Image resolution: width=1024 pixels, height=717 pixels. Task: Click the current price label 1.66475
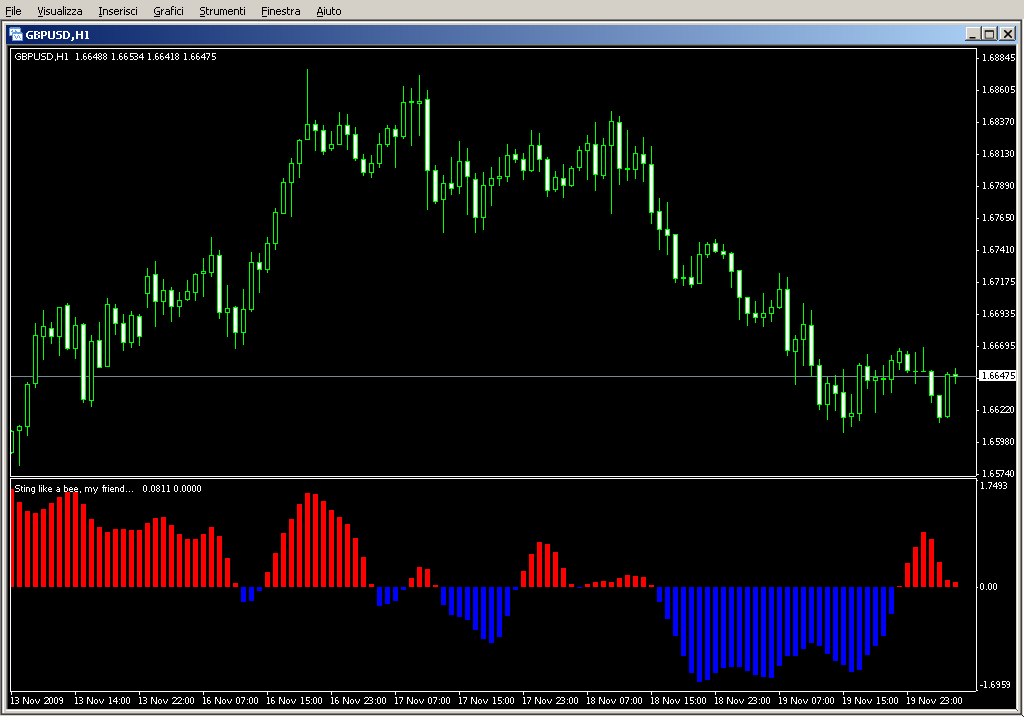pyautogui.click(x=999, y=375)
